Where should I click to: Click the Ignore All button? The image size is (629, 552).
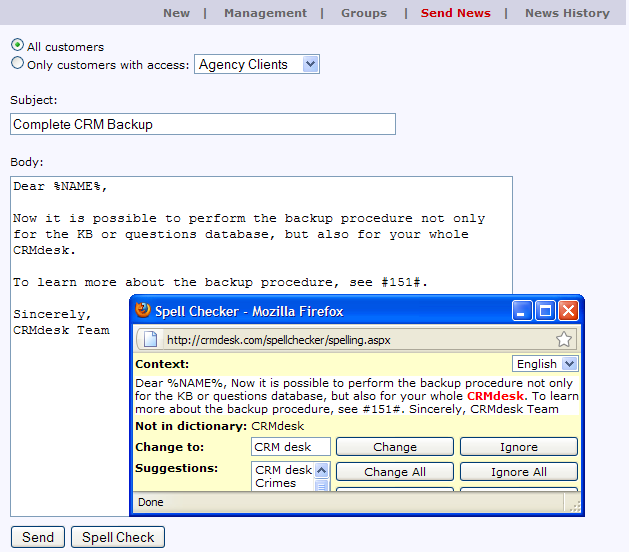(519, 471)
